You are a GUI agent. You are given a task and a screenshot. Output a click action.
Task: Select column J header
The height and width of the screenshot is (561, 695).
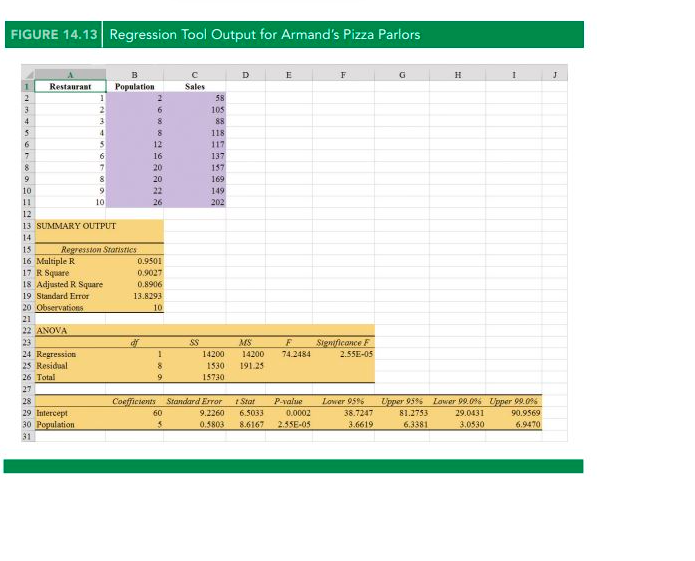[554, 75]
